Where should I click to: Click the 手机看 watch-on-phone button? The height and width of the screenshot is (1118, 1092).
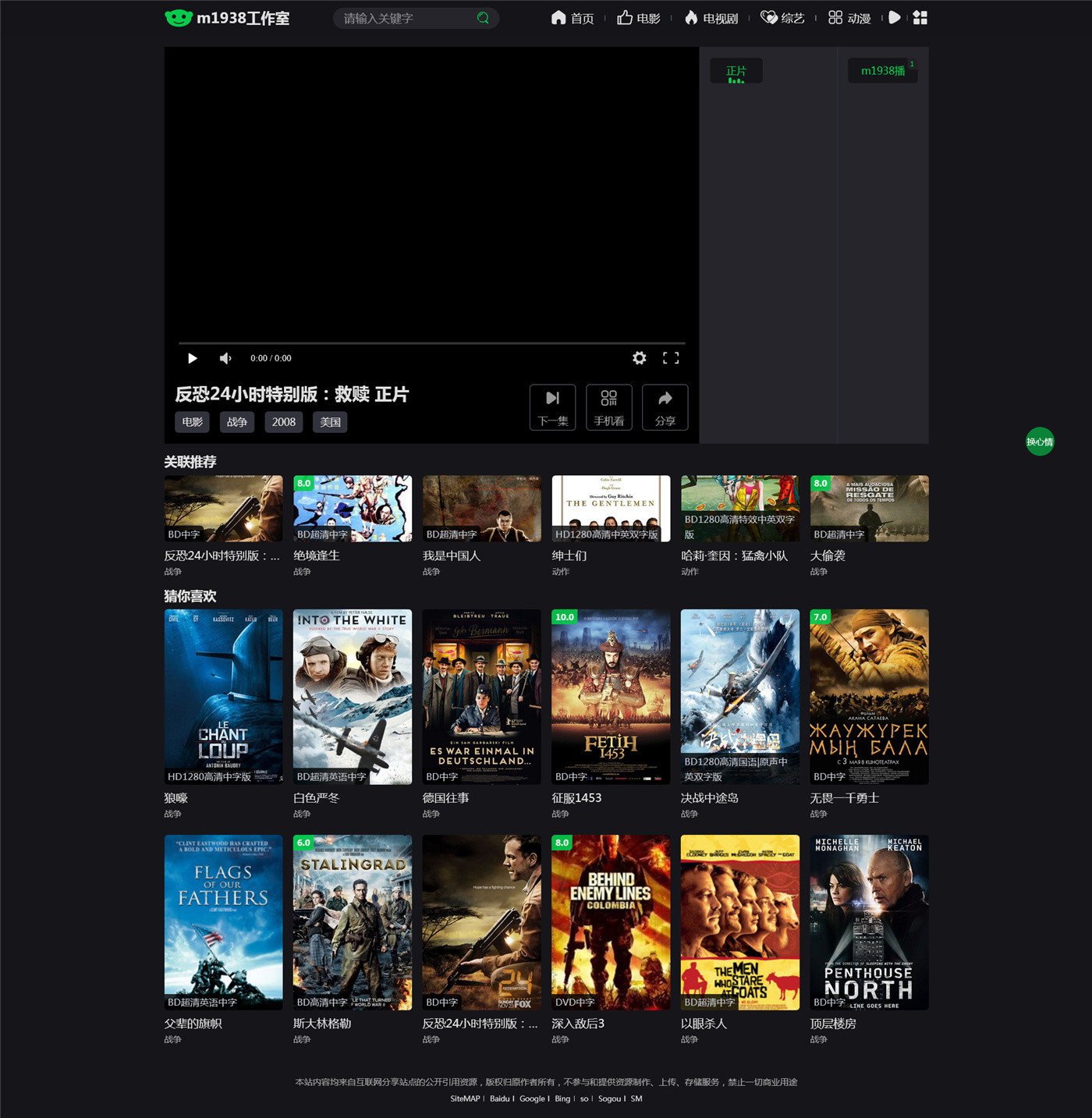pyautogui.click(x=609, y=407)
